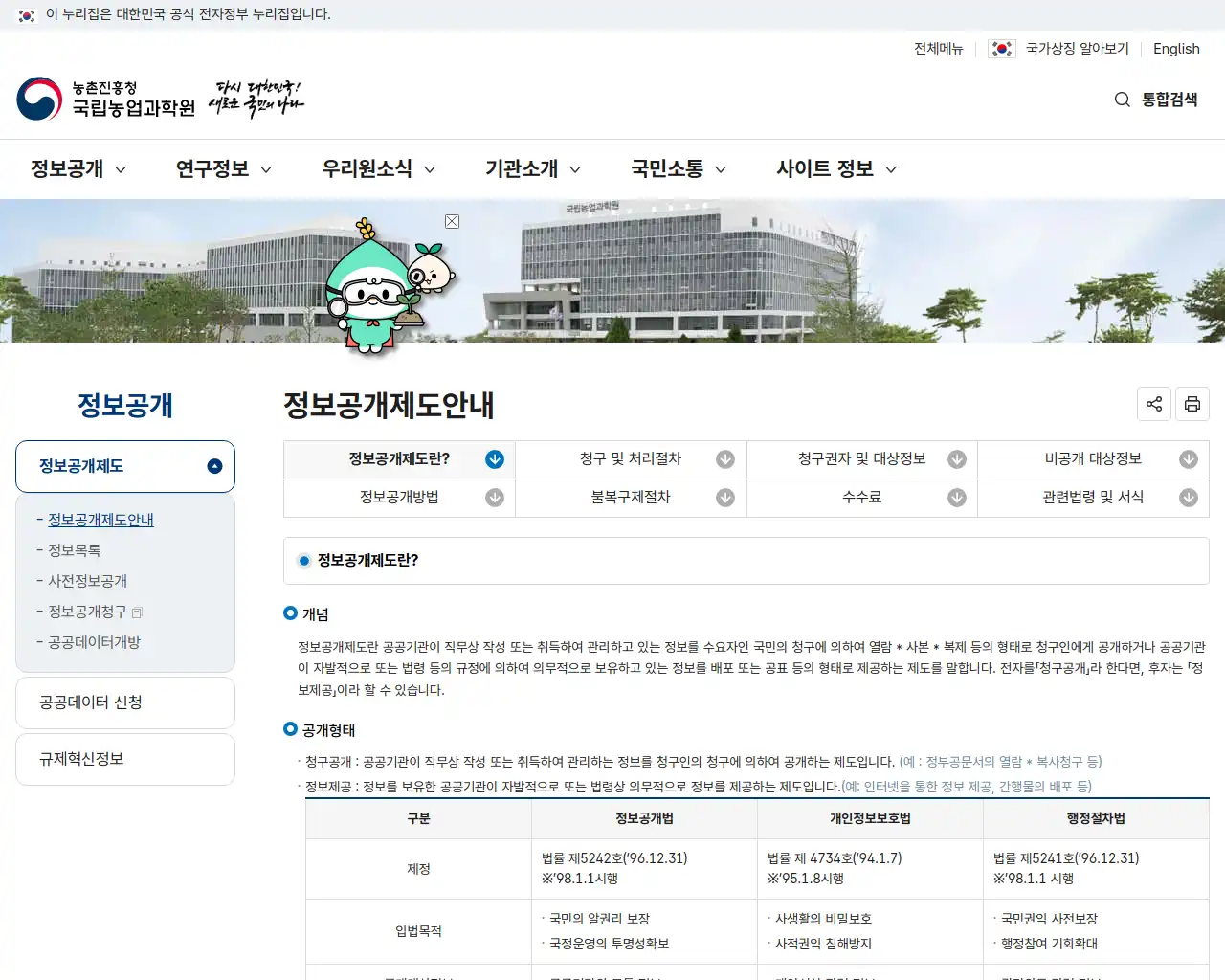
Task: Click the 개념 heading
Action: coord(316,614)
